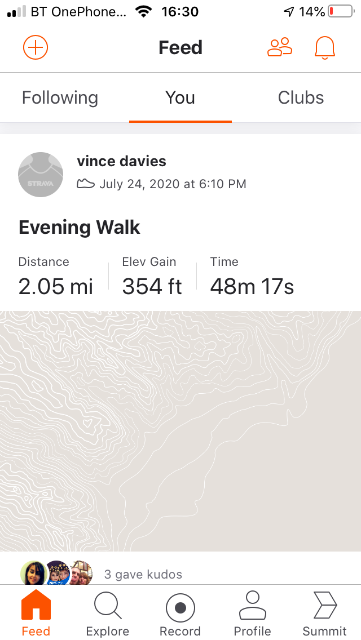
Task: Open the Profile person icon
Action: click(x=252, y=606)
